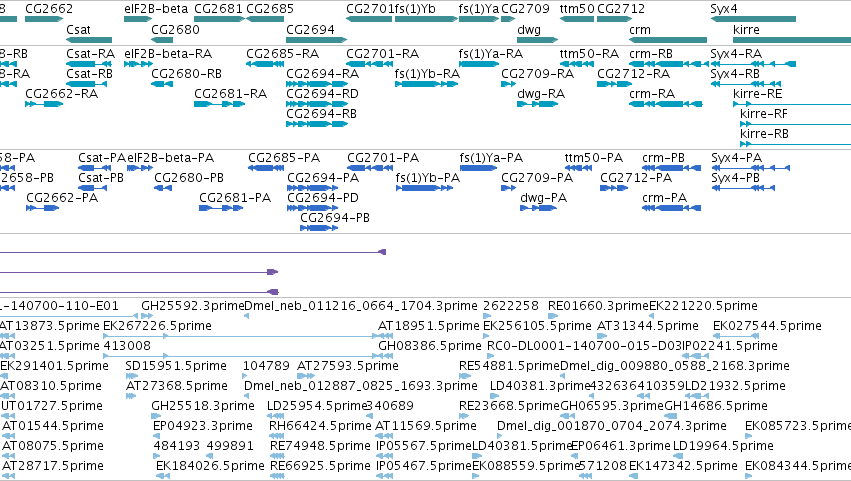This screenshot has width=851, height=481.
Task: Open the Syx4-RA transcript
Action: (753, 64)
